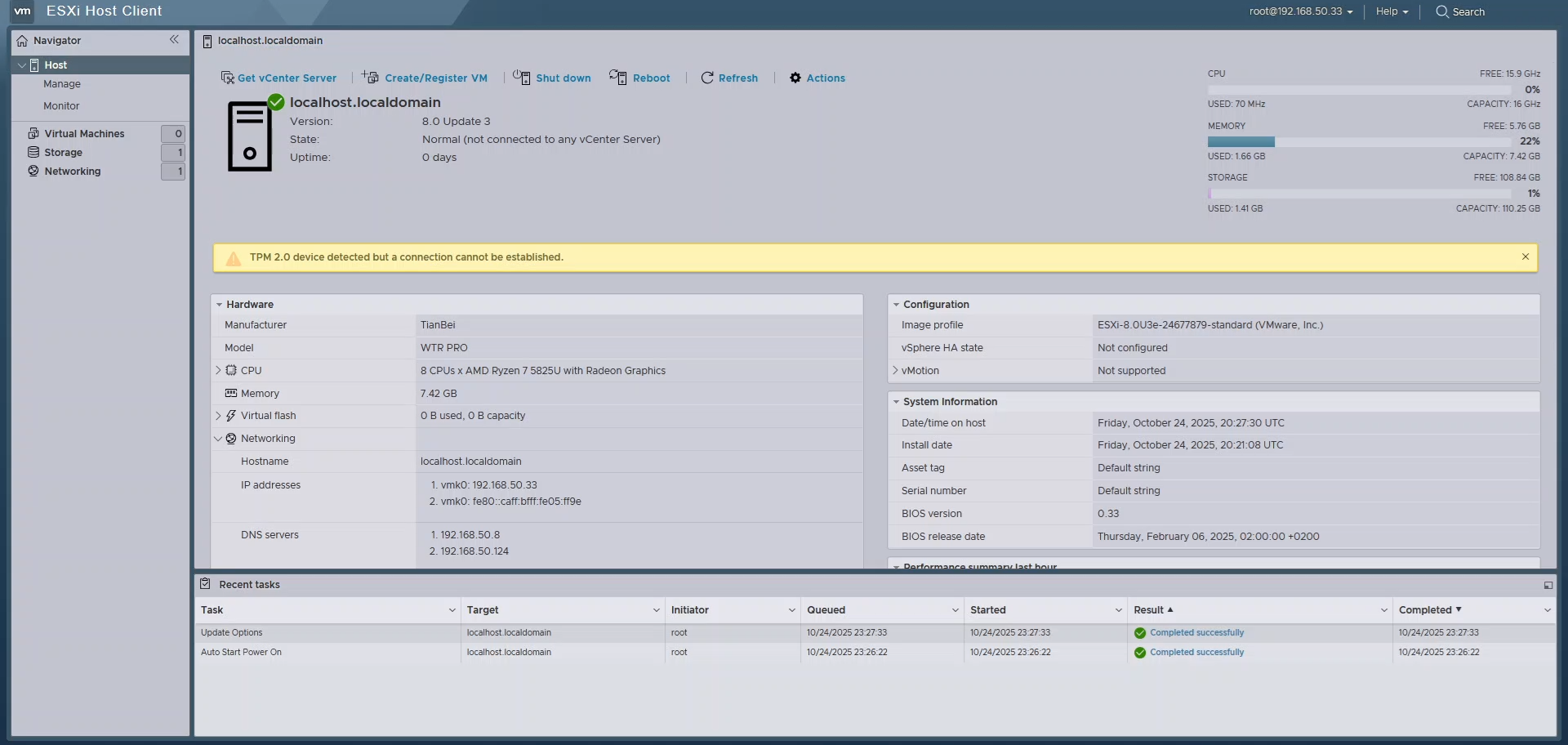This screenshot has height=745, width=1568.
Task: Open Virtual Machines in the Navigator
Action: pyautogui.click(x=84, y=134)
